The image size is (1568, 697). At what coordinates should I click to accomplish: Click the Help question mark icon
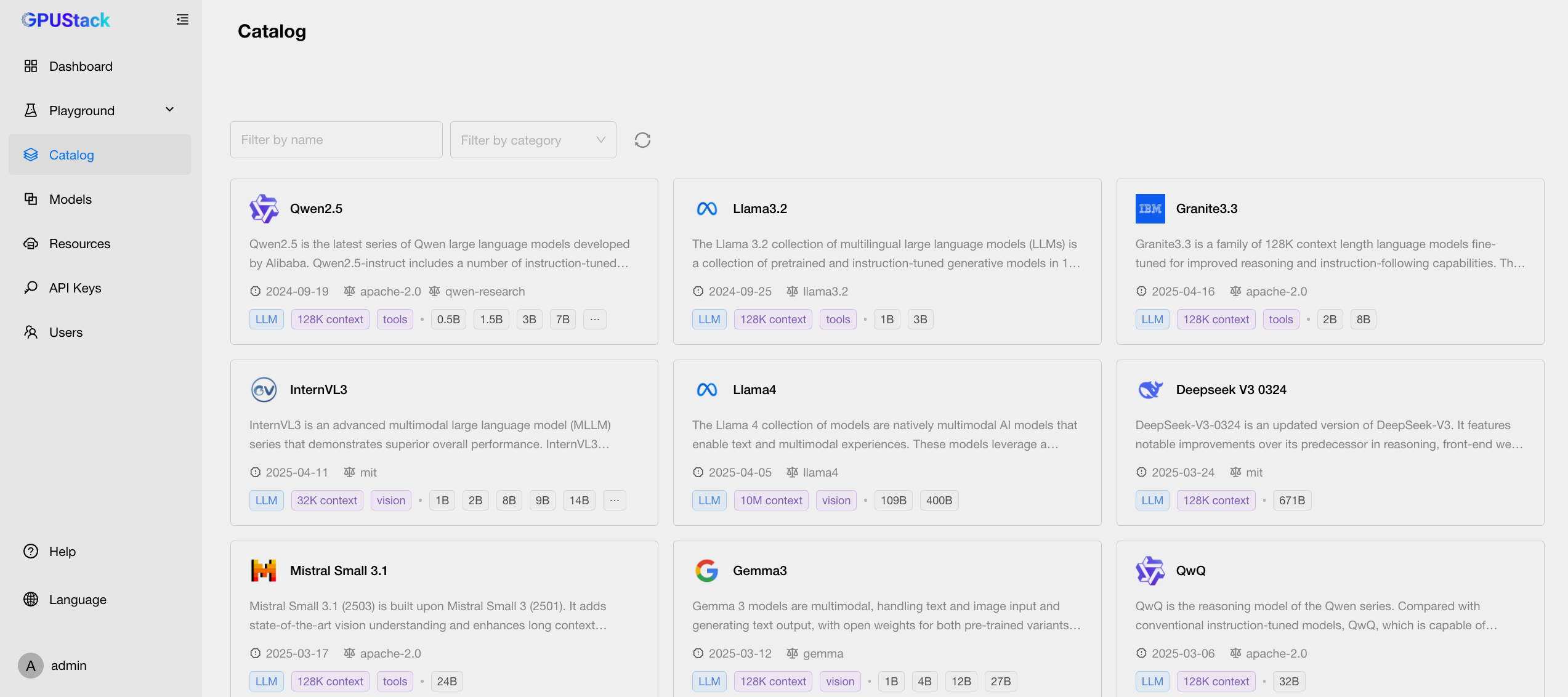coord(31,551)
